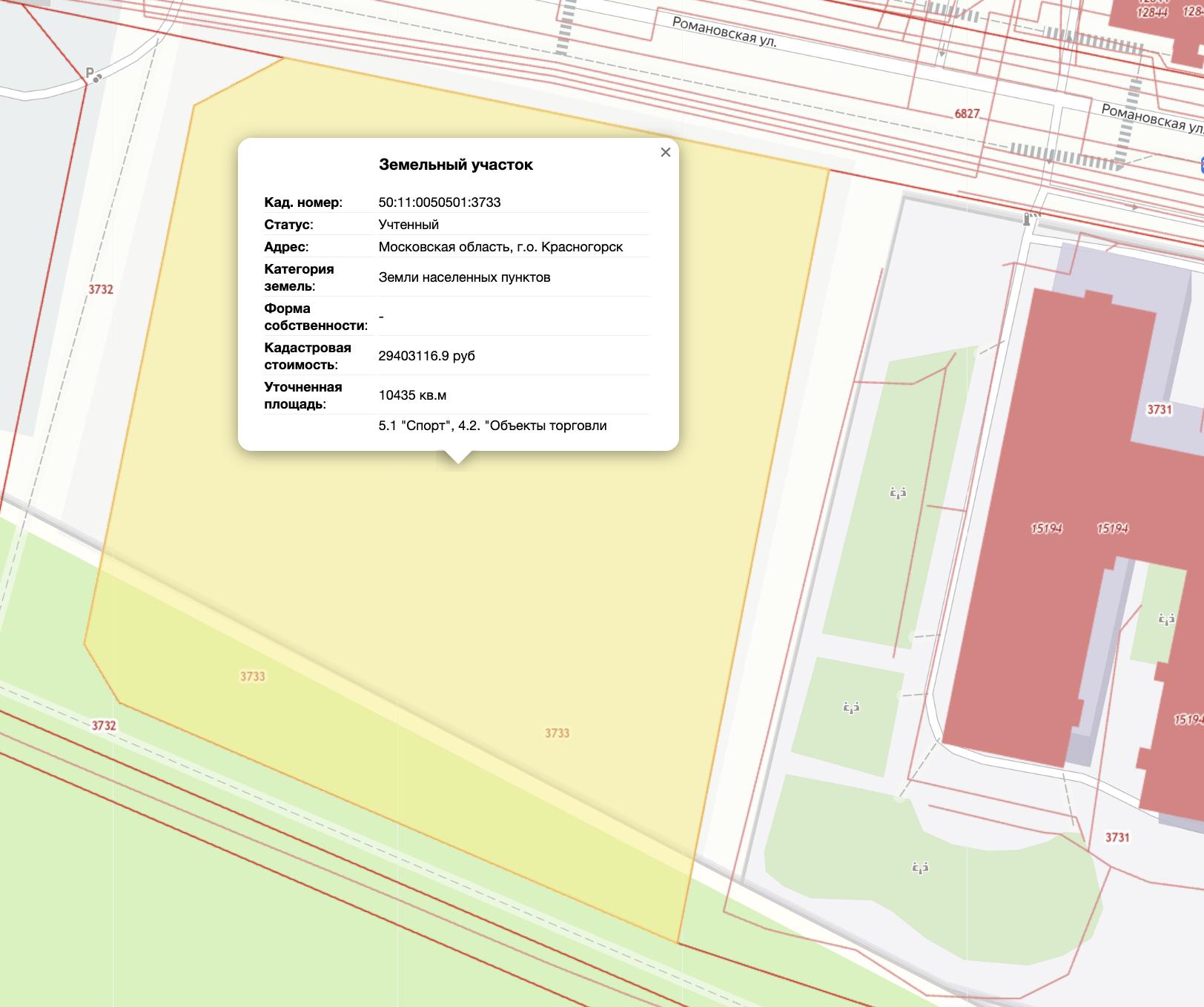The image size is (1204, 1007).
Task: Click the upper 3731 label beside the red building
Action: [1160, 409]
